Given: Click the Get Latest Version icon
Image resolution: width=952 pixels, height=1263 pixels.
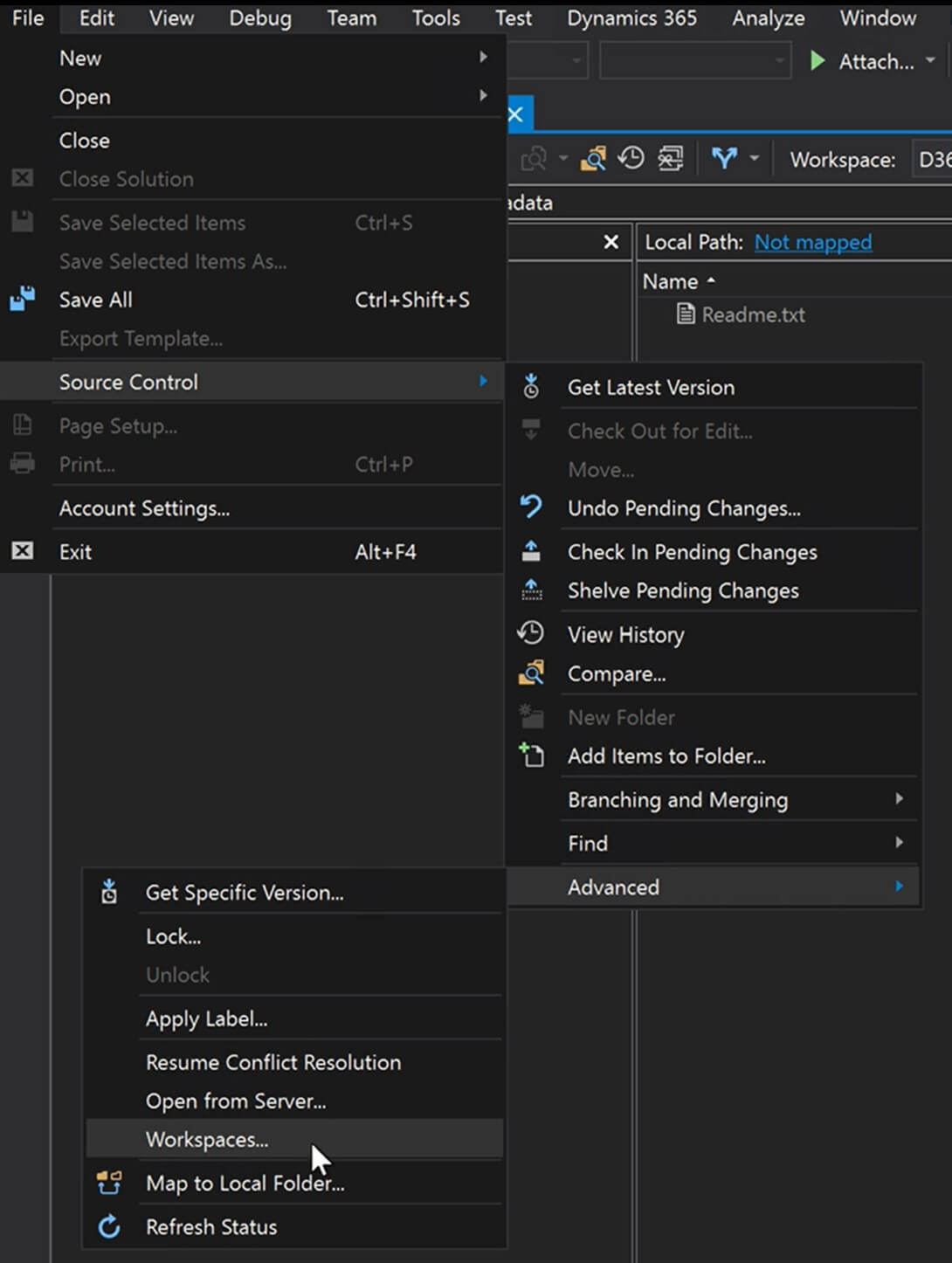Looking at the screenshot, I should [531, 387].
